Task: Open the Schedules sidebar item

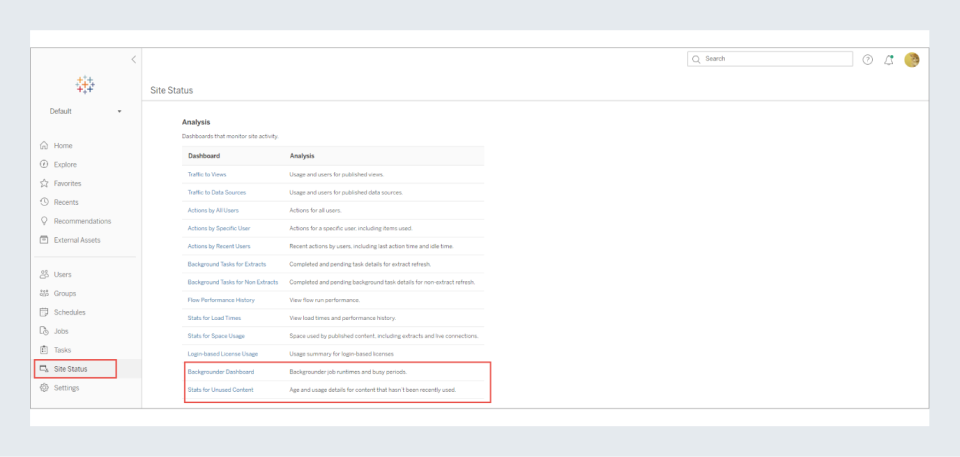Action: click(x=69, y=312)
